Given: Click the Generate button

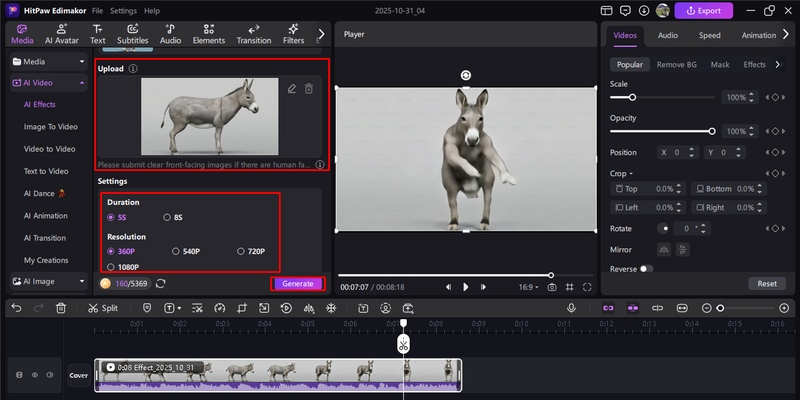Looking at the screenshot, I should tap(297, 284).
